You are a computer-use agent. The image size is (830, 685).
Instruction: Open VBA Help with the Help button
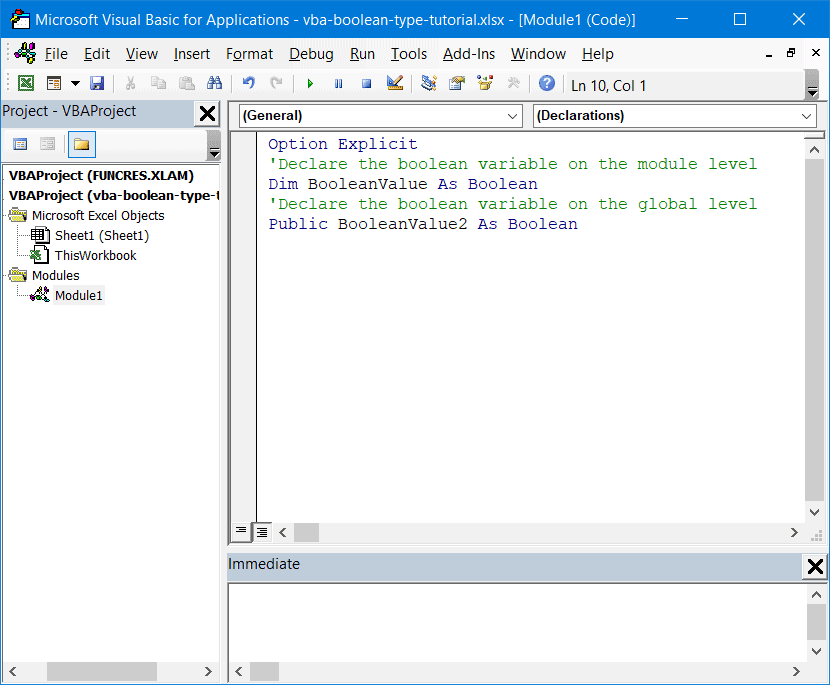click(x=546, y=85)
